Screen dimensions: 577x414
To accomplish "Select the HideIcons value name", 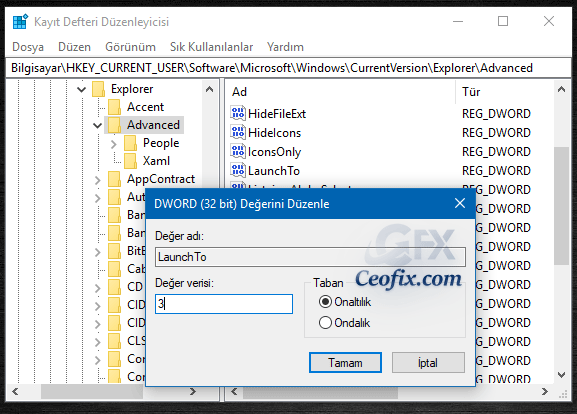I will (275, 133).
